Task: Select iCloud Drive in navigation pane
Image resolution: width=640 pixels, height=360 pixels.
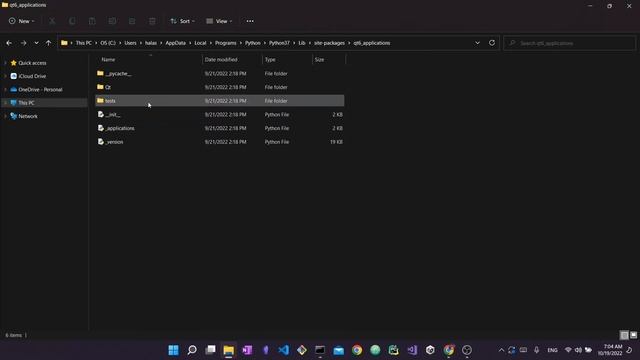Action: point(32,76)
